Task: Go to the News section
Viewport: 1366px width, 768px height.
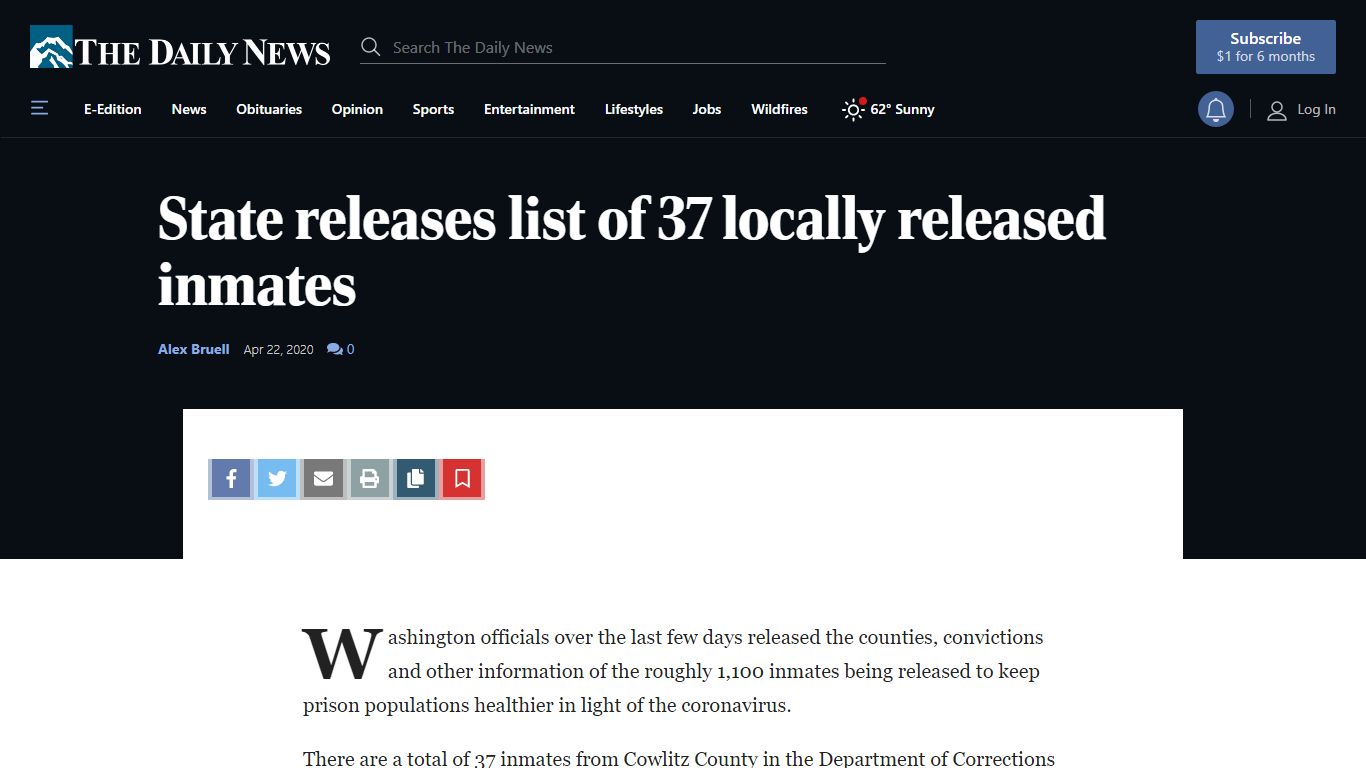Action: tap(189, 109)
